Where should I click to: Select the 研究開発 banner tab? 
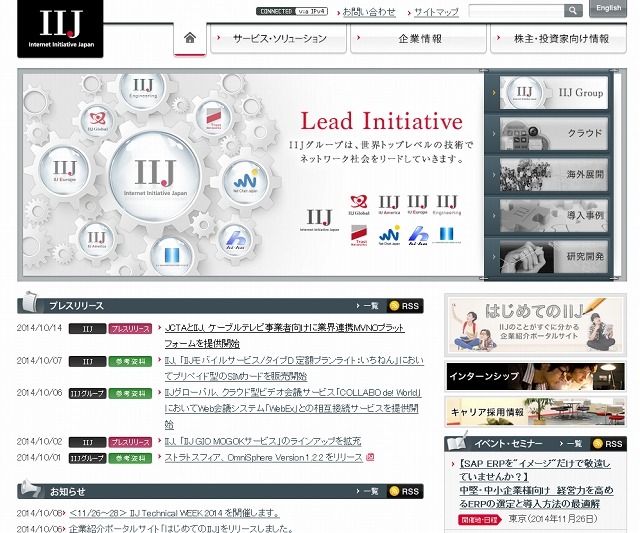click(x=553, y=257)
